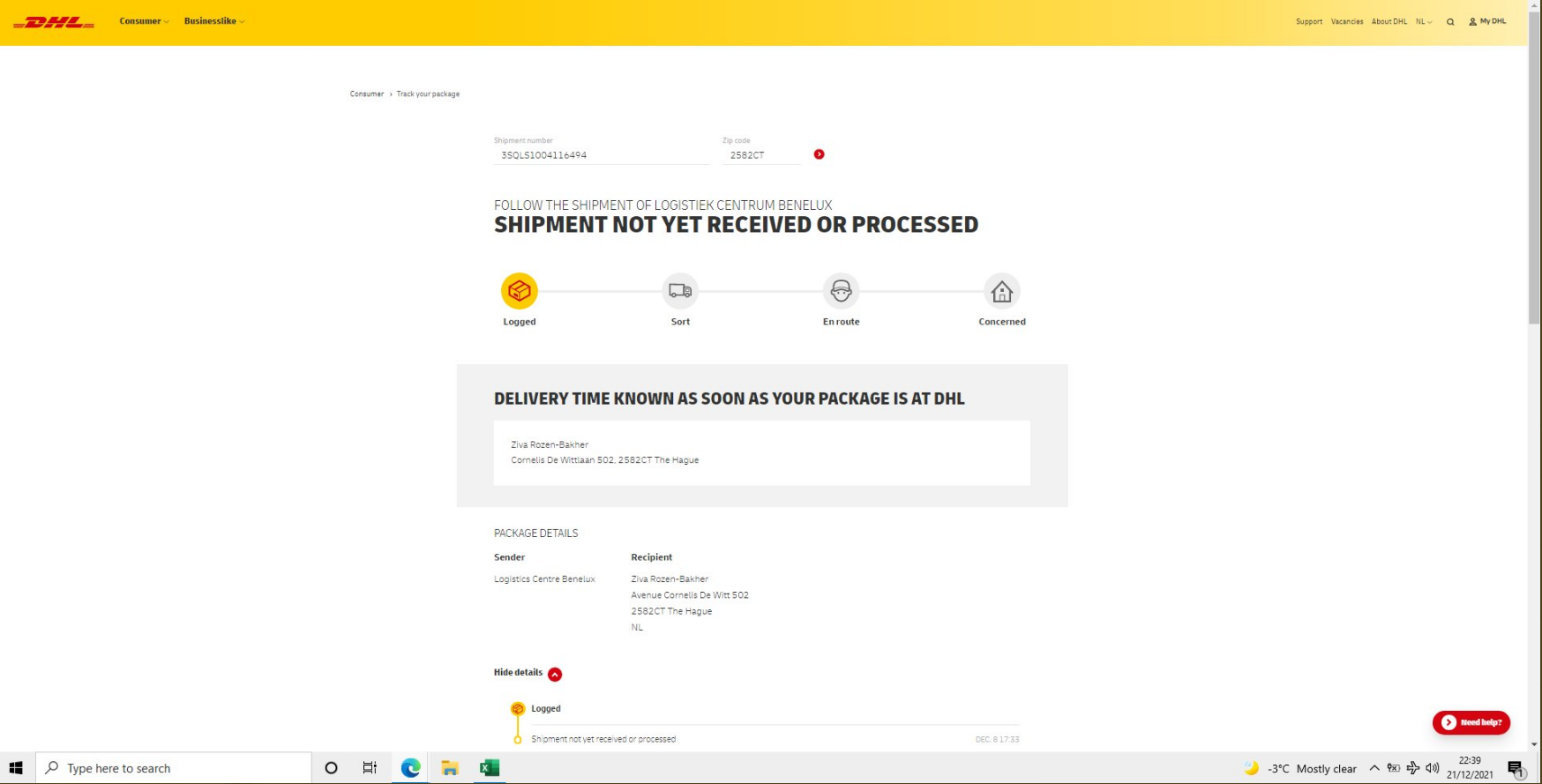1542x784 pixels.
Task: Click the 'DEC. 8 17:33' timestamp
Action: (x=997, y=739)
